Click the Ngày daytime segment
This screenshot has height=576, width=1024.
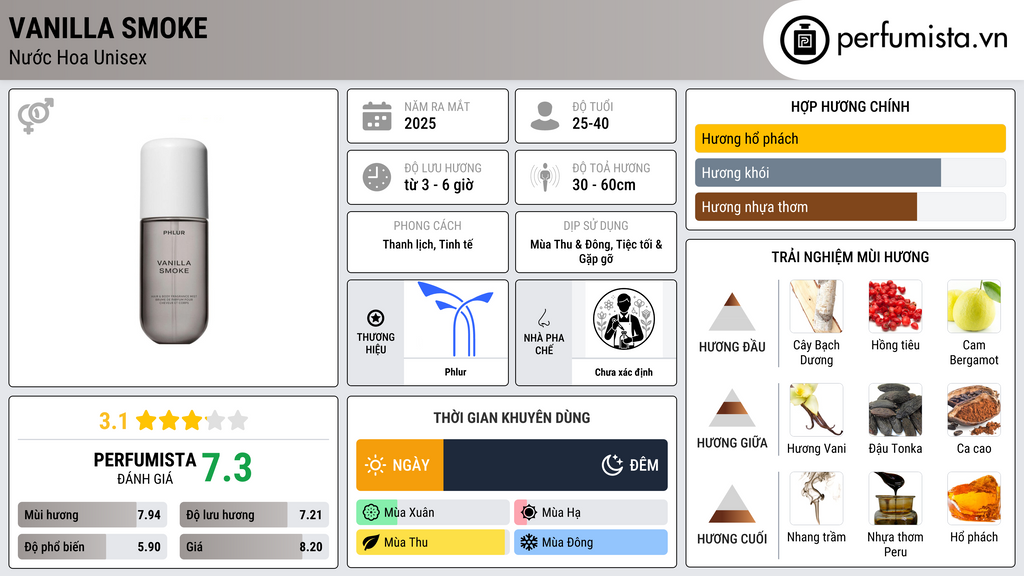coord(400,465)
